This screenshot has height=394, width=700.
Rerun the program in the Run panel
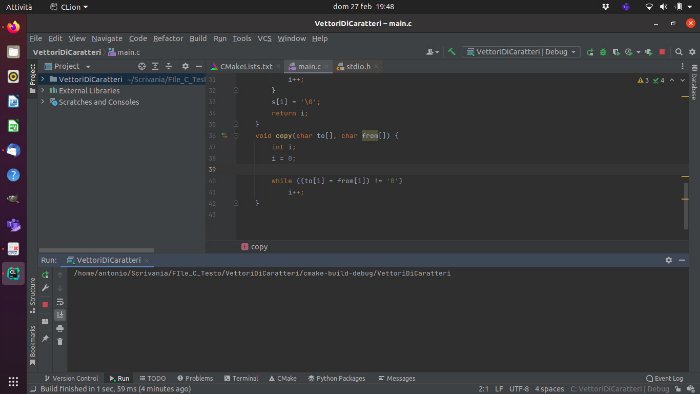click(x=45, y=275)
